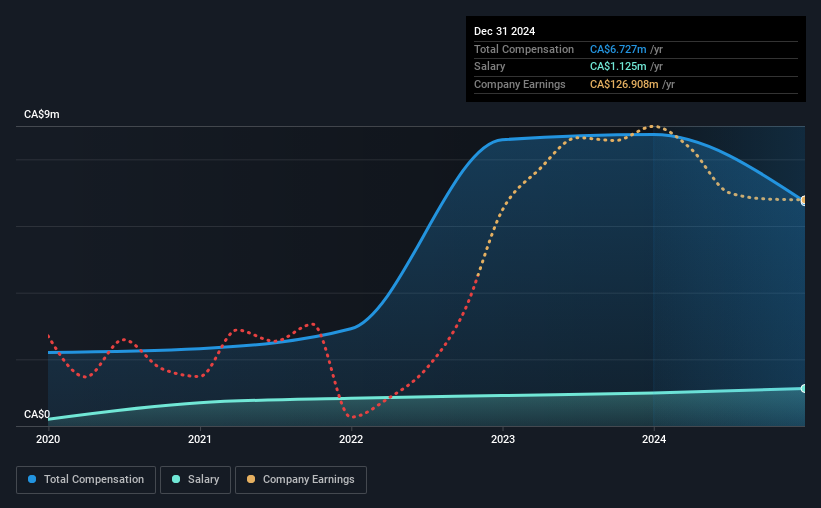Click the CA$1.125m salary value

point(618,67)
